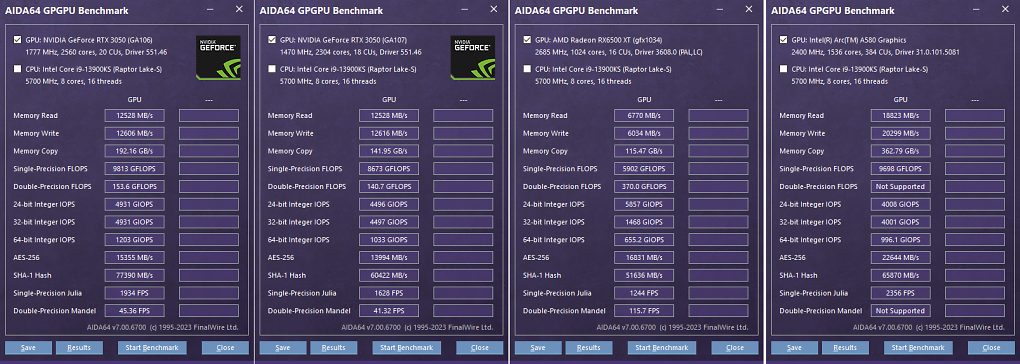
Task: Select 64-bit Integer IOPS value 1203 GIOPS
Action: point(134,240)
